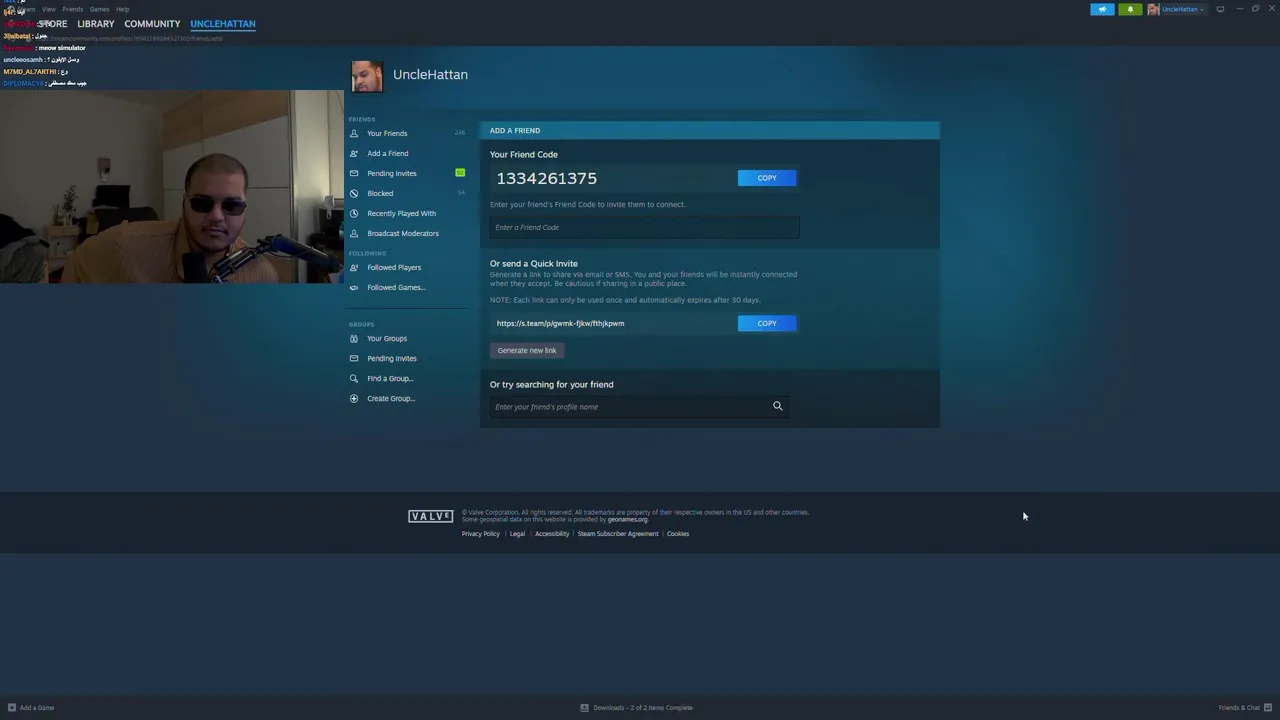Click the friend code number 1334261375

click(547, 178)
